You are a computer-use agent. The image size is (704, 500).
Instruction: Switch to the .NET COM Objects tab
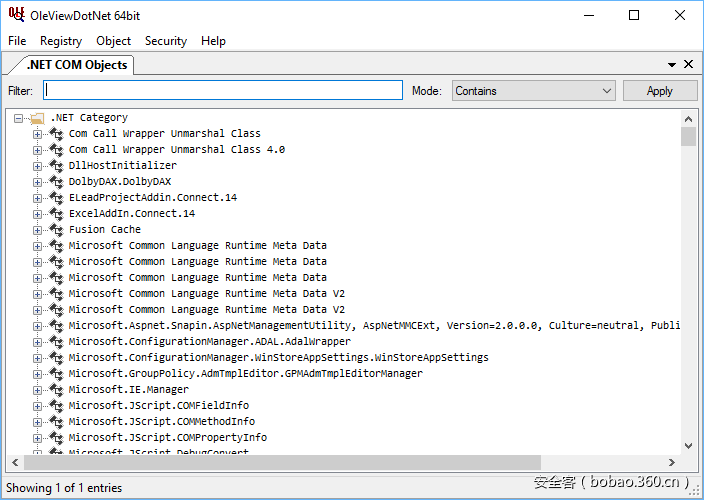point(76,65)
